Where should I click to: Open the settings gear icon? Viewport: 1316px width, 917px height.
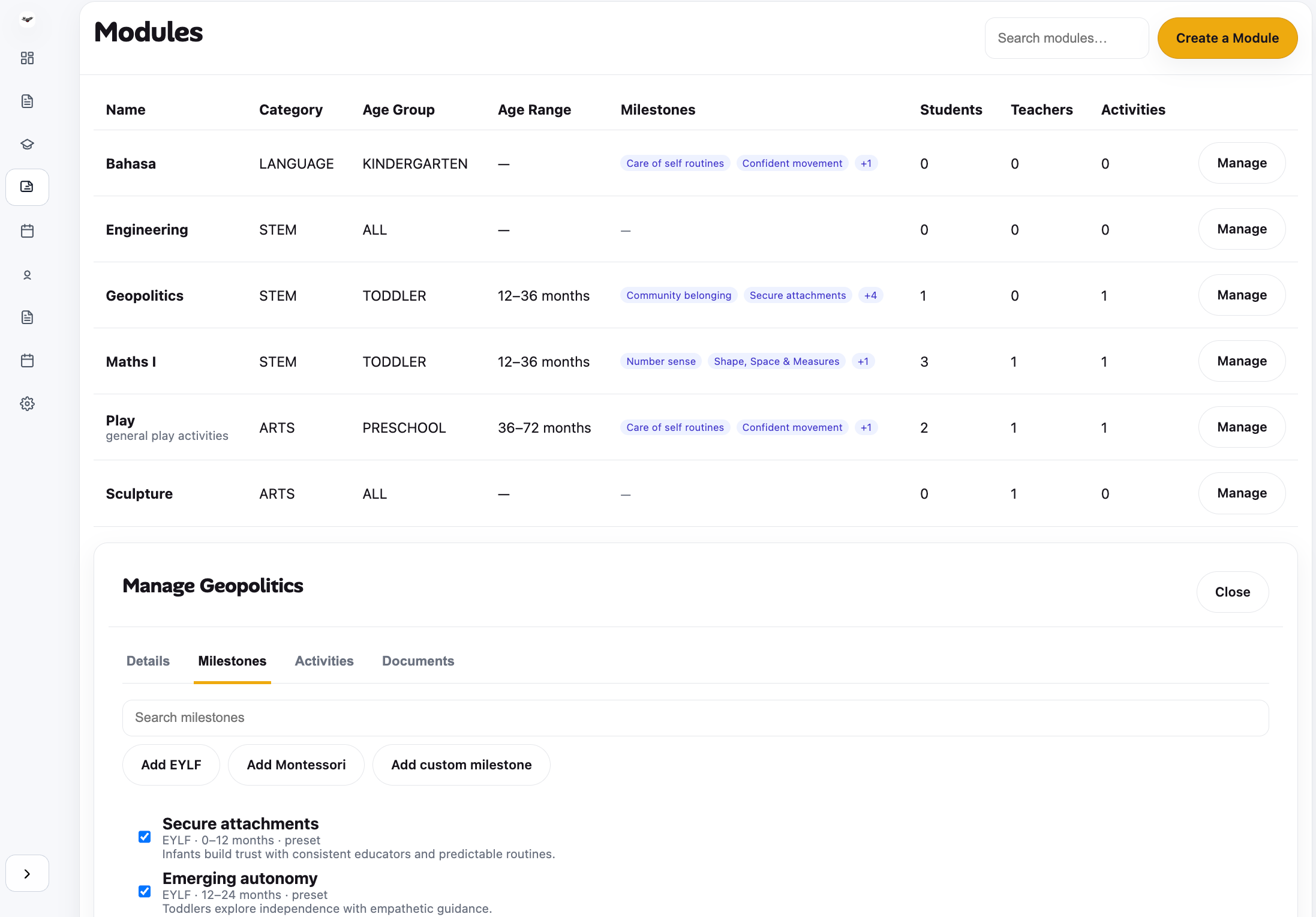(26, 403)
